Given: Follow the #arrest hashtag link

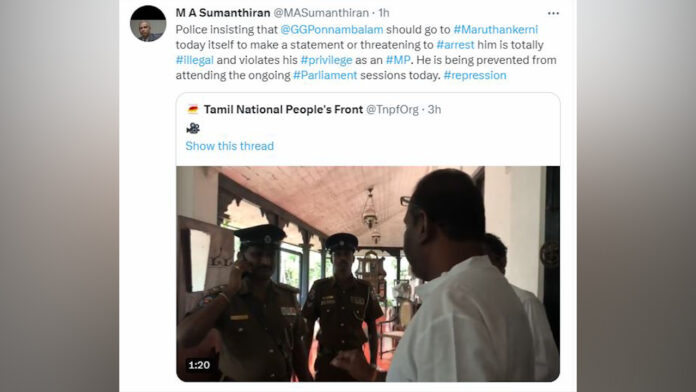Looking at the screenshot, I should click(455, 45).
